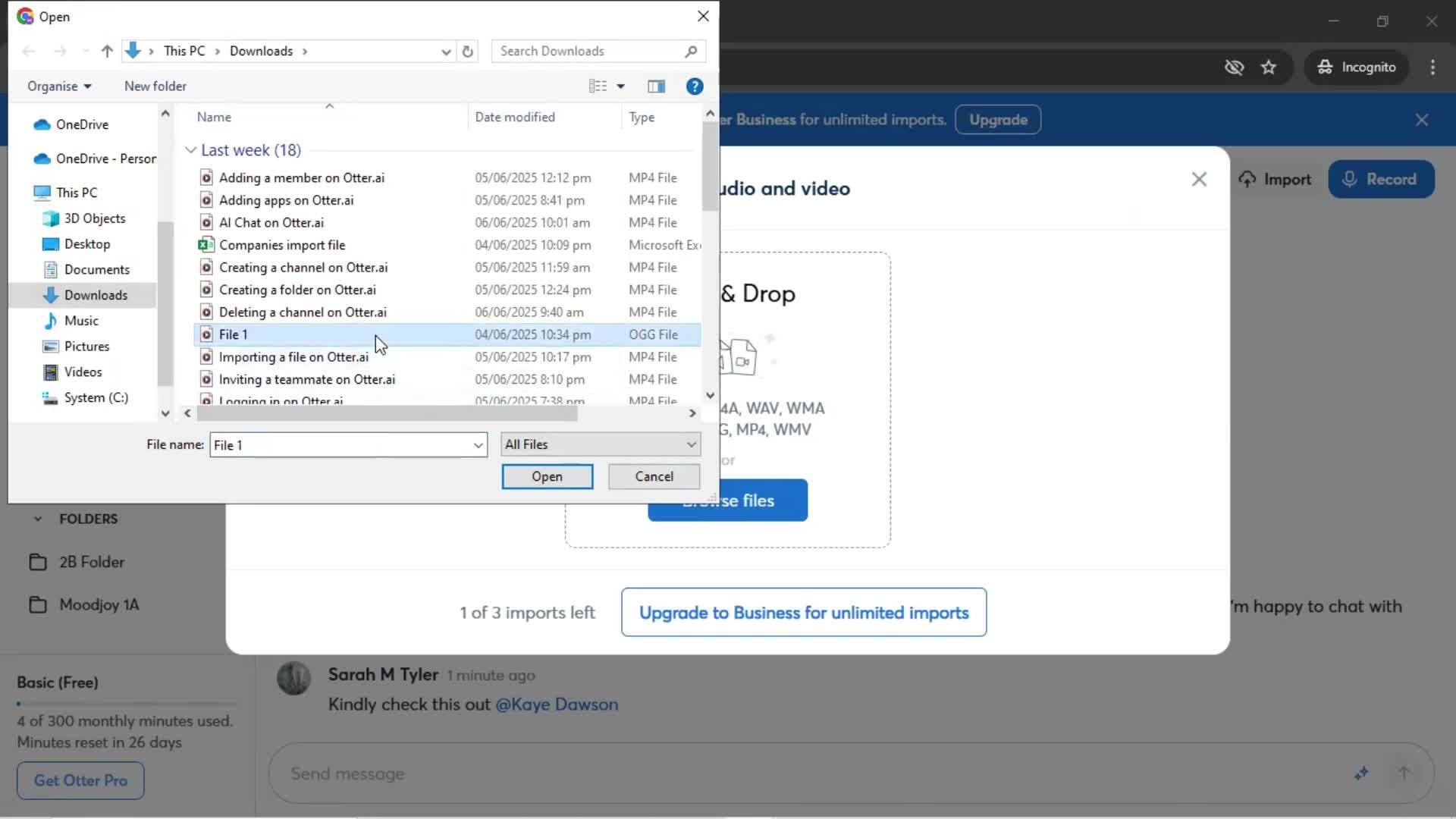Select Companies import file Excel icon

click(206, 245)
